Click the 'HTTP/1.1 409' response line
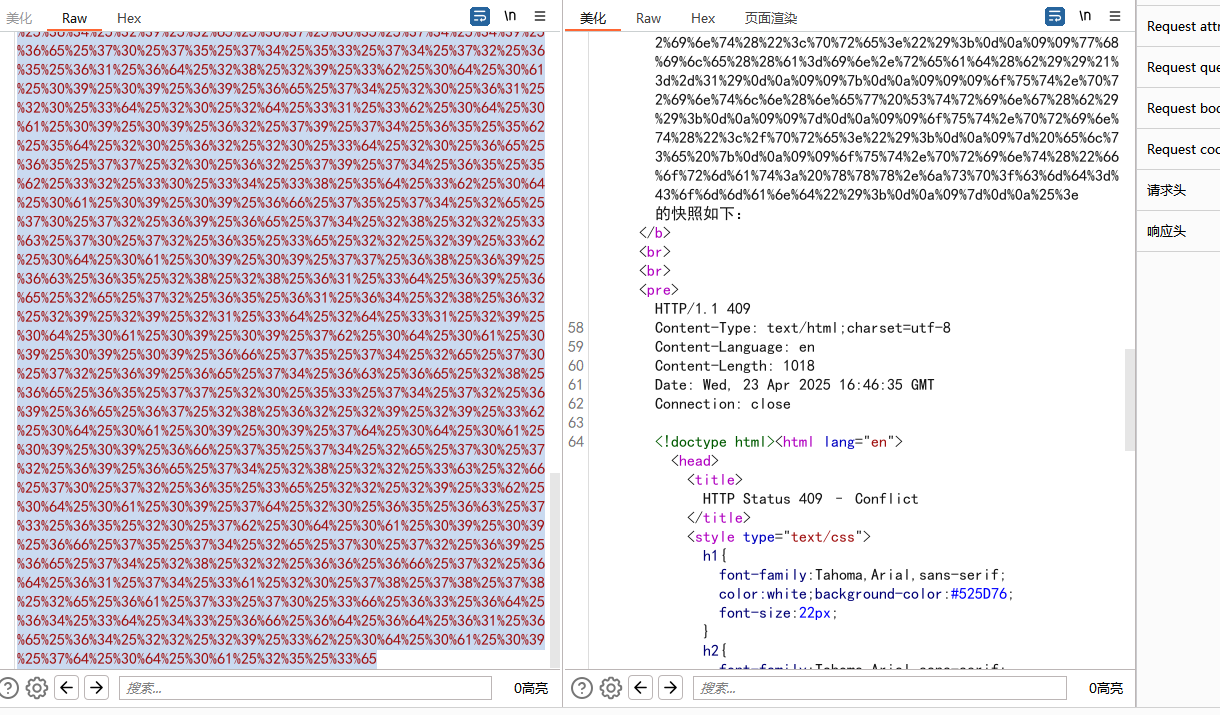 (702, 309)
